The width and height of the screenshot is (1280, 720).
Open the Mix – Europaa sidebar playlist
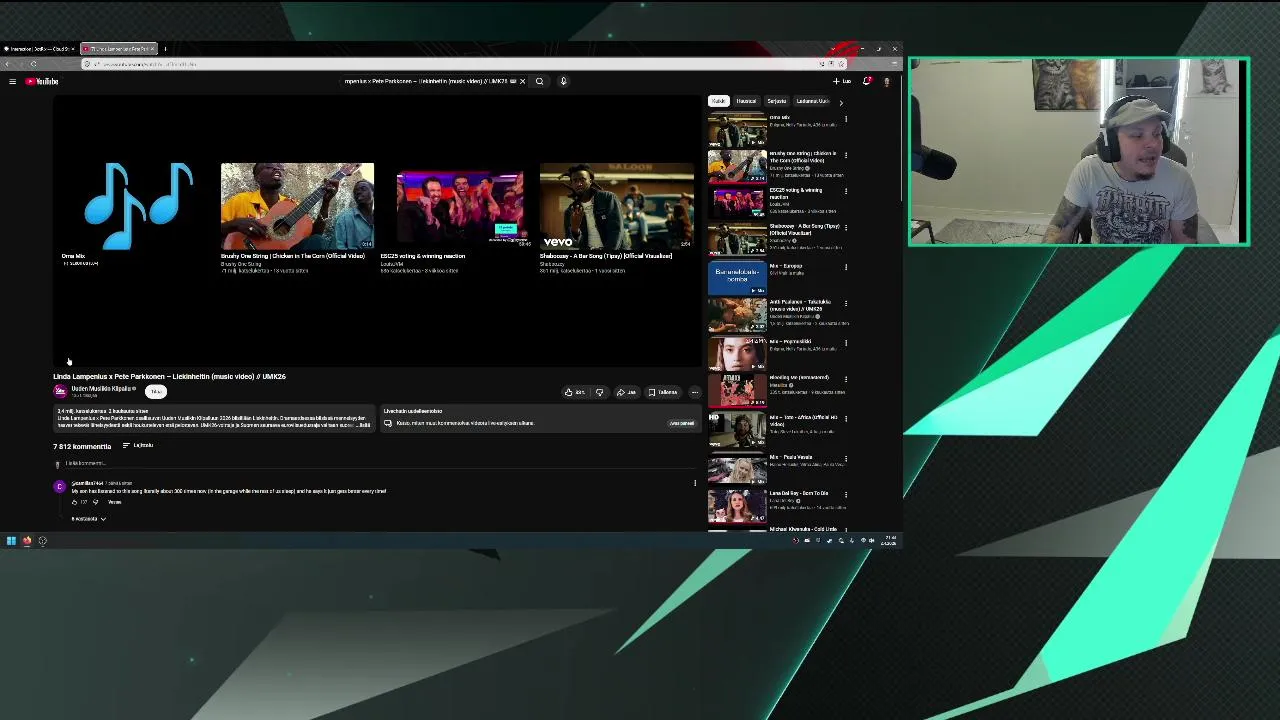(x=737, y=279)
